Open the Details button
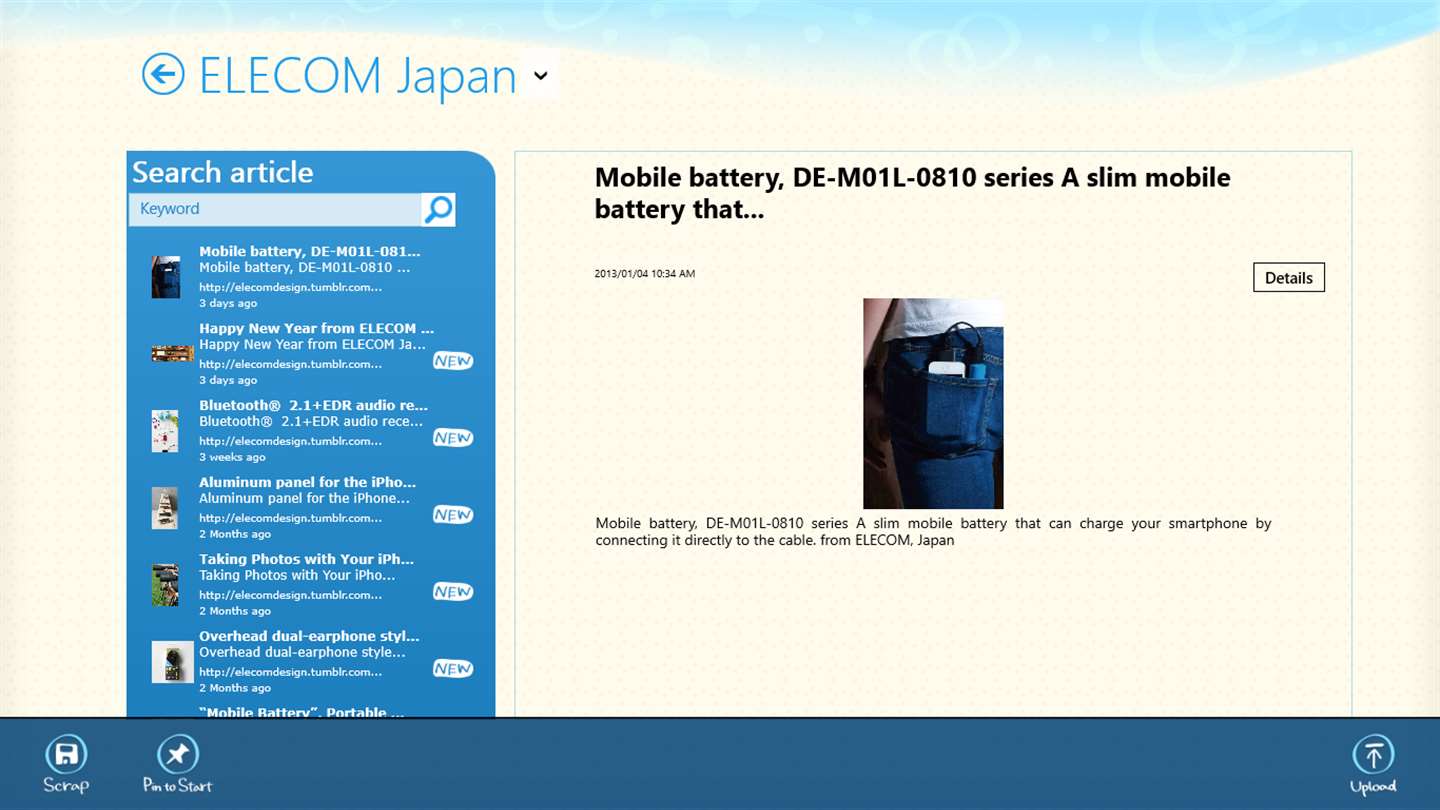This screenshot has width=1440, height=810. pos(1289,278)
